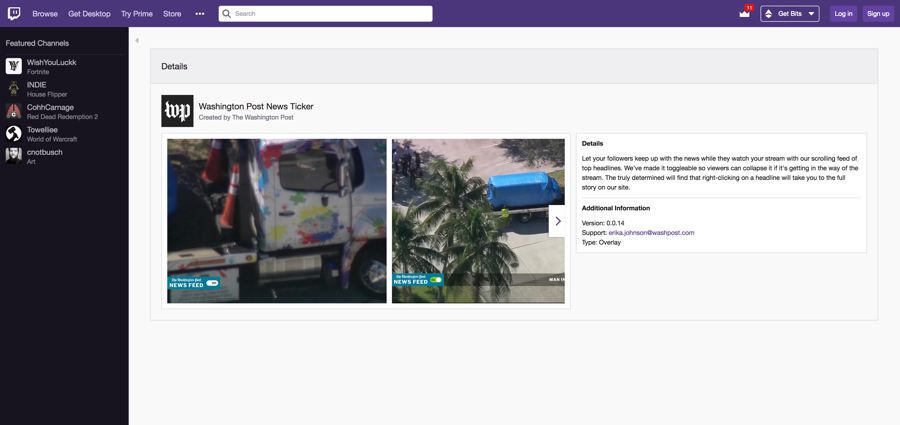Open the Prime loot crown icon
Image resolution: width=900 pixels, height=425 pixels.
point(744,14)
